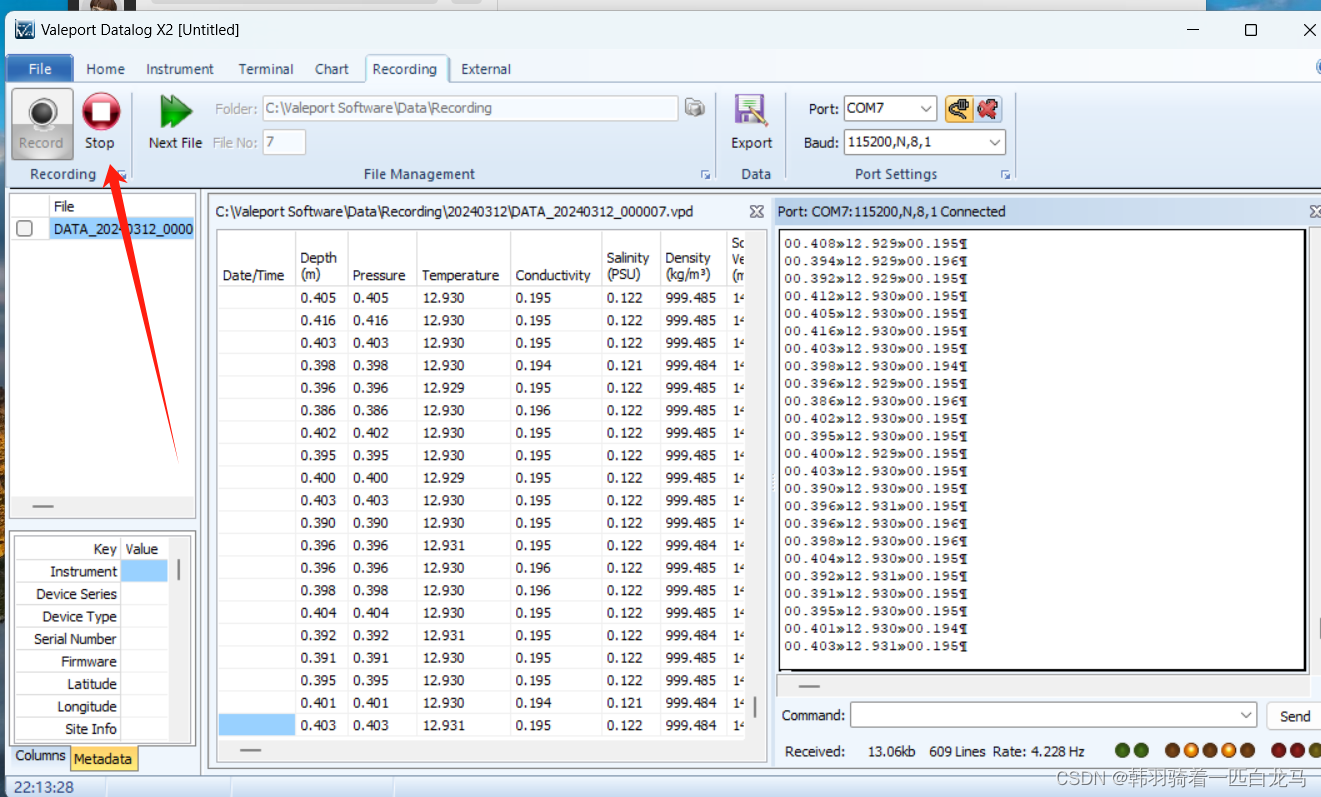Click the red disconnect port icon
The image size is (1321, 797).
988,109
